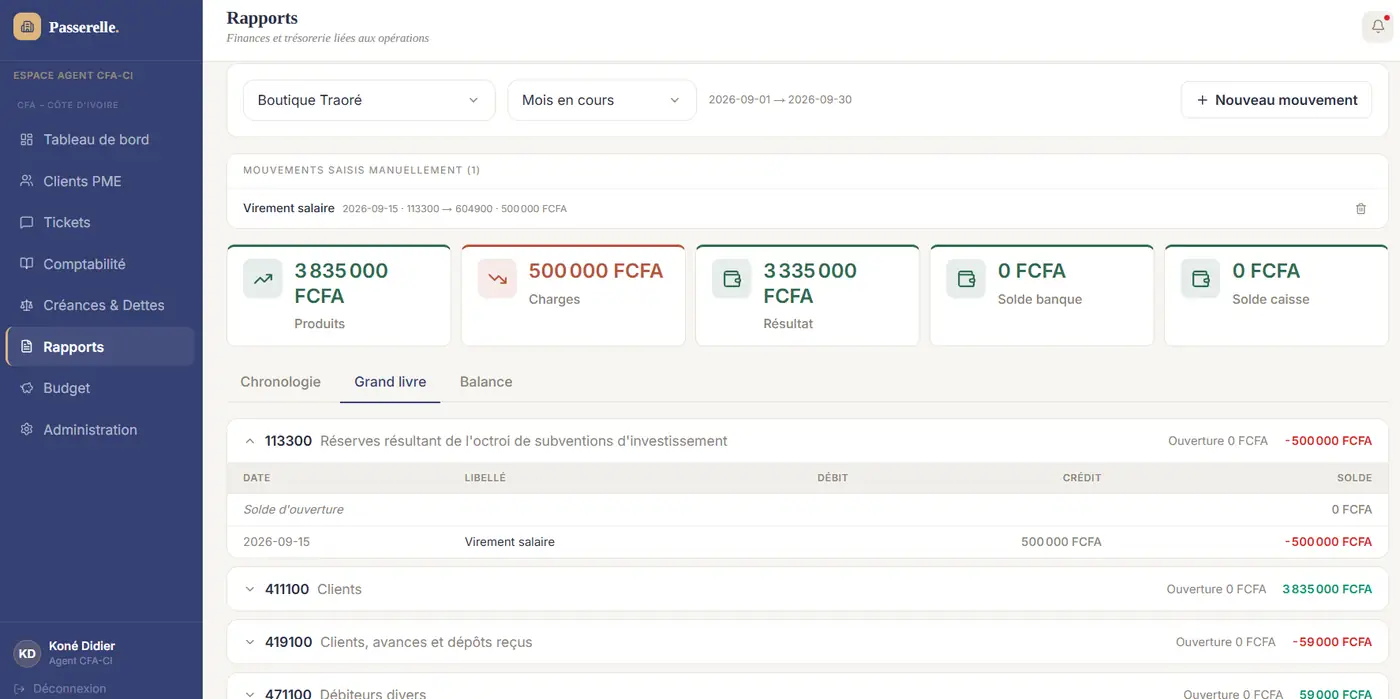This screenshot has width=1400, height=699.
Task: Expand account 471100 Débiteurs divers
Action: click(x=807, y=688)
